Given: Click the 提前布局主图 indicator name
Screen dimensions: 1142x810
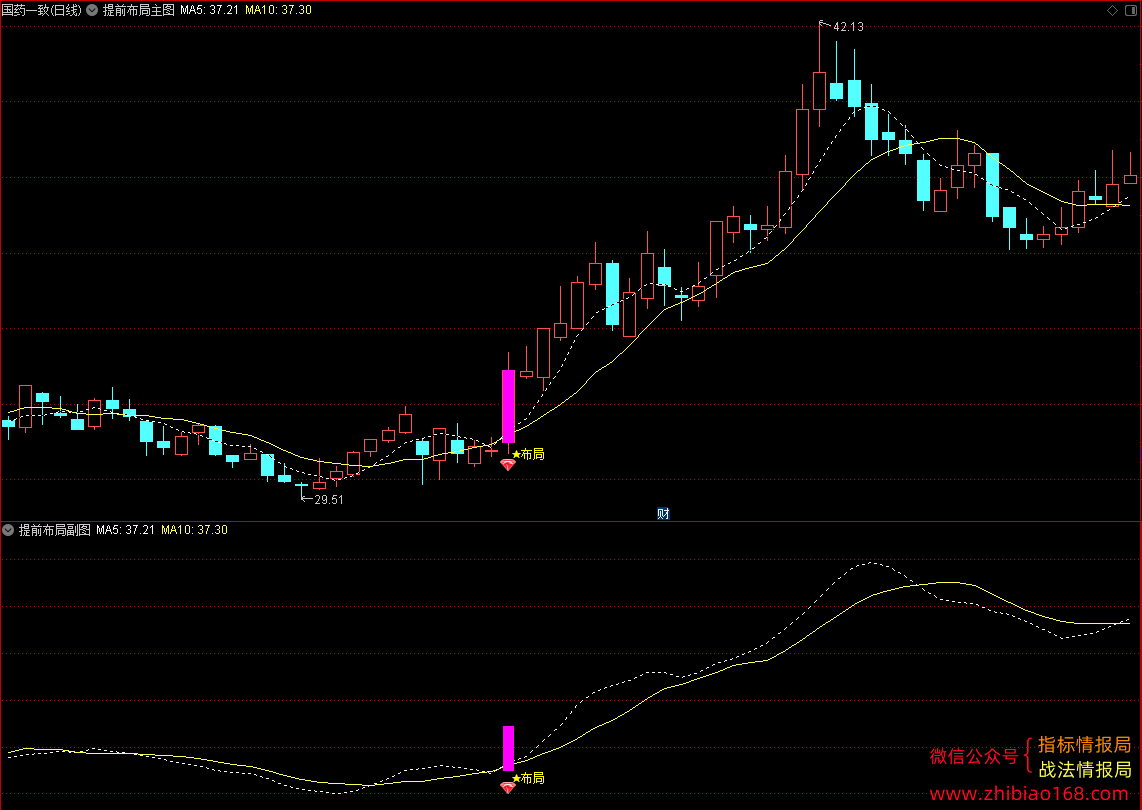Looking at the screenshot, I should click(138, 10).
